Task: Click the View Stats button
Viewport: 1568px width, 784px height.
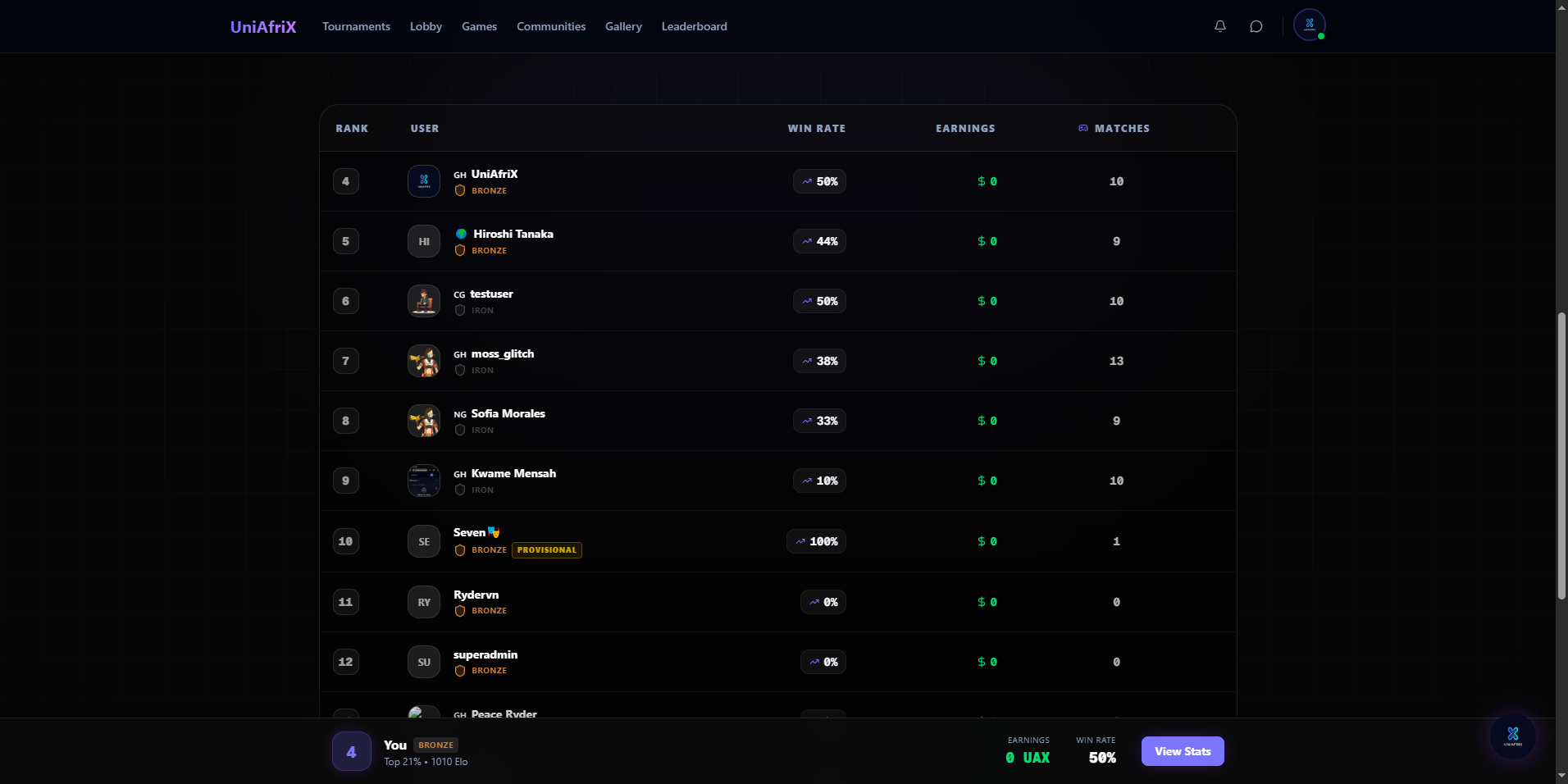Action: coord(1183,751)
